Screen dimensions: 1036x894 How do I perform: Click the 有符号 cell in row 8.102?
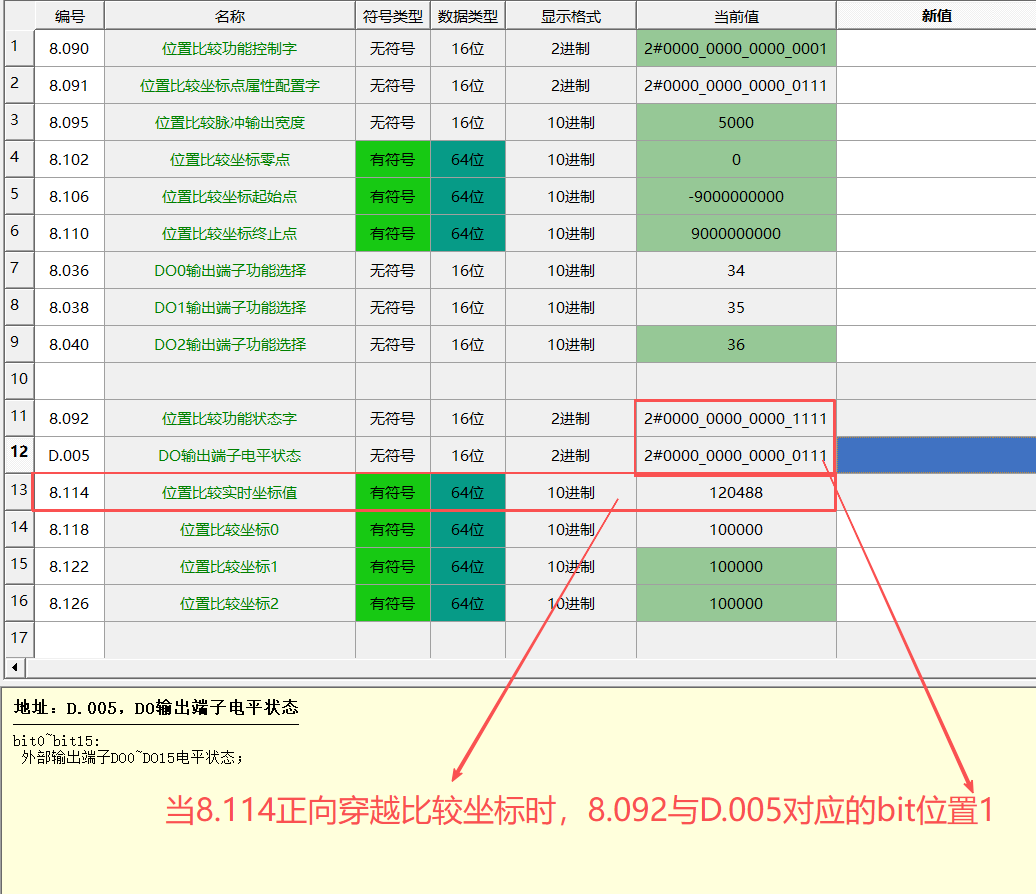392,159
